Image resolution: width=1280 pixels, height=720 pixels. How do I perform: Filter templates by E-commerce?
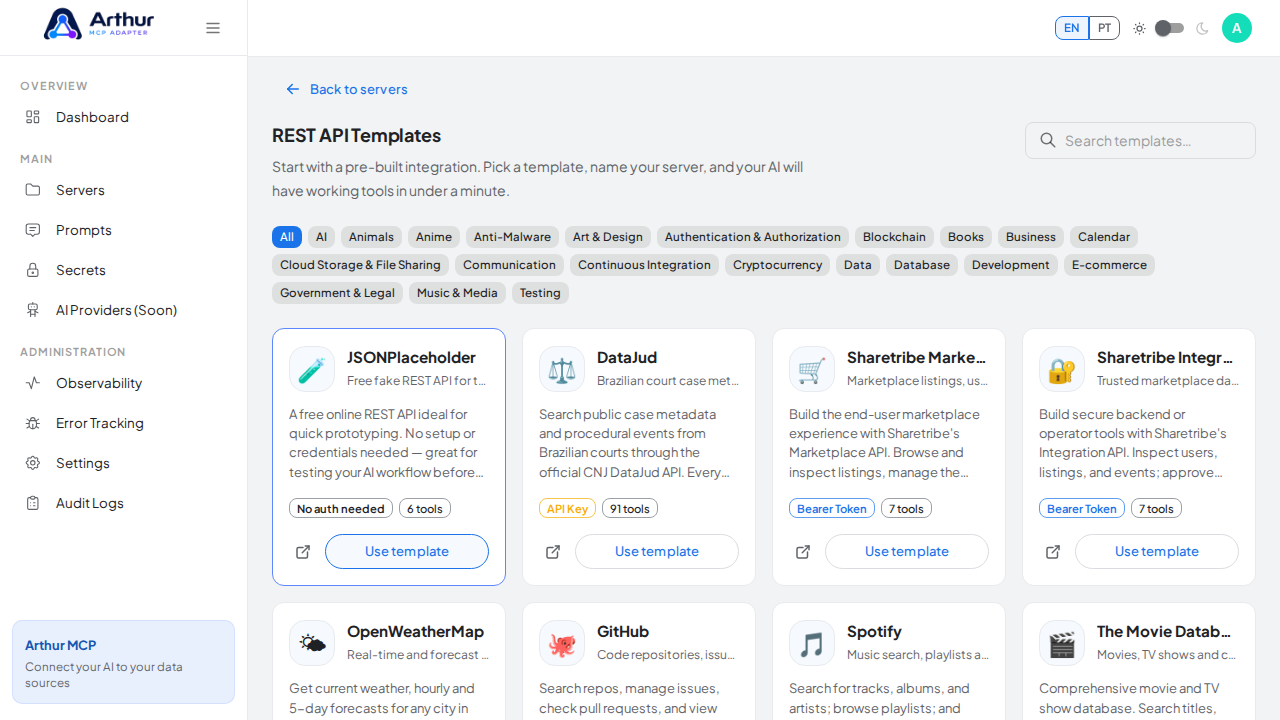1109,265
